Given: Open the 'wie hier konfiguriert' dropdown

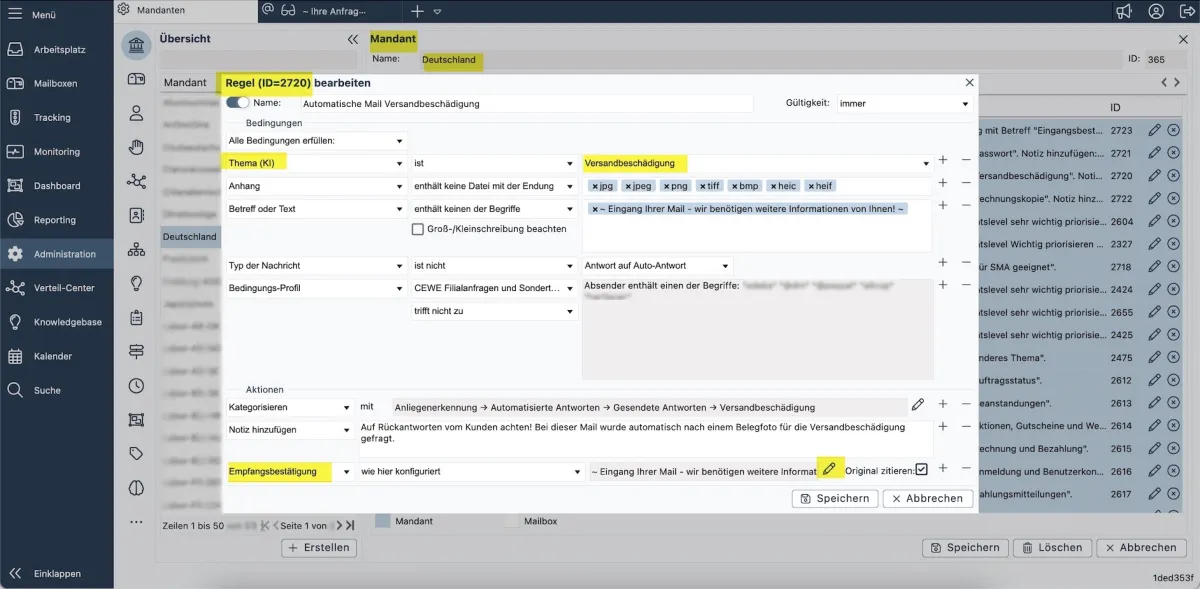Looking at the screenshot, I should pos(472,471).
